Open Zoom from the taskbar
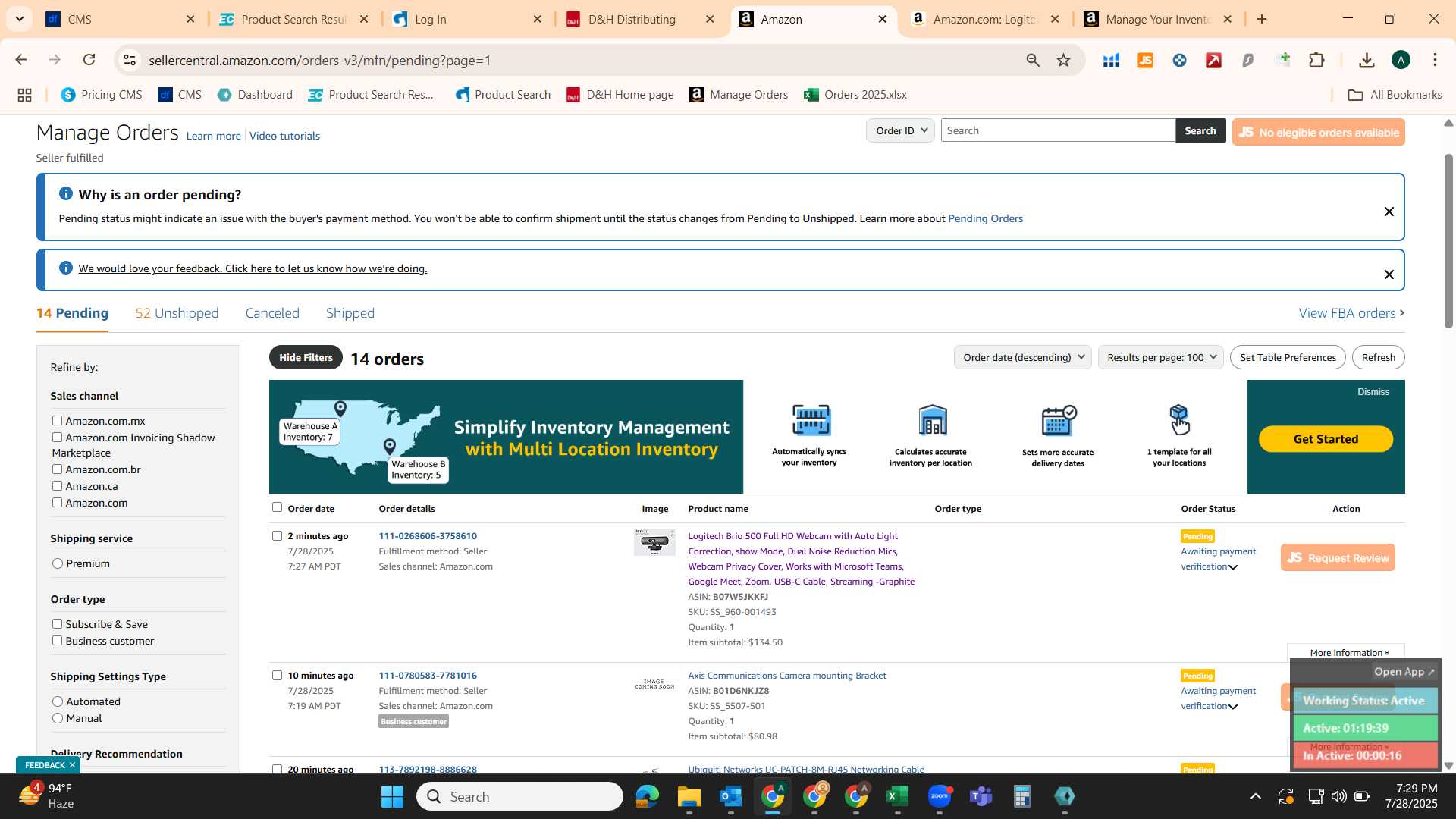 [940, 796]
